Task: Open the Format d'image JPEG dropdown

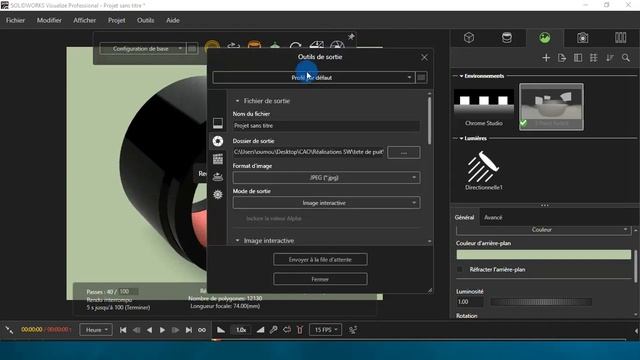Action: [326, 178]
